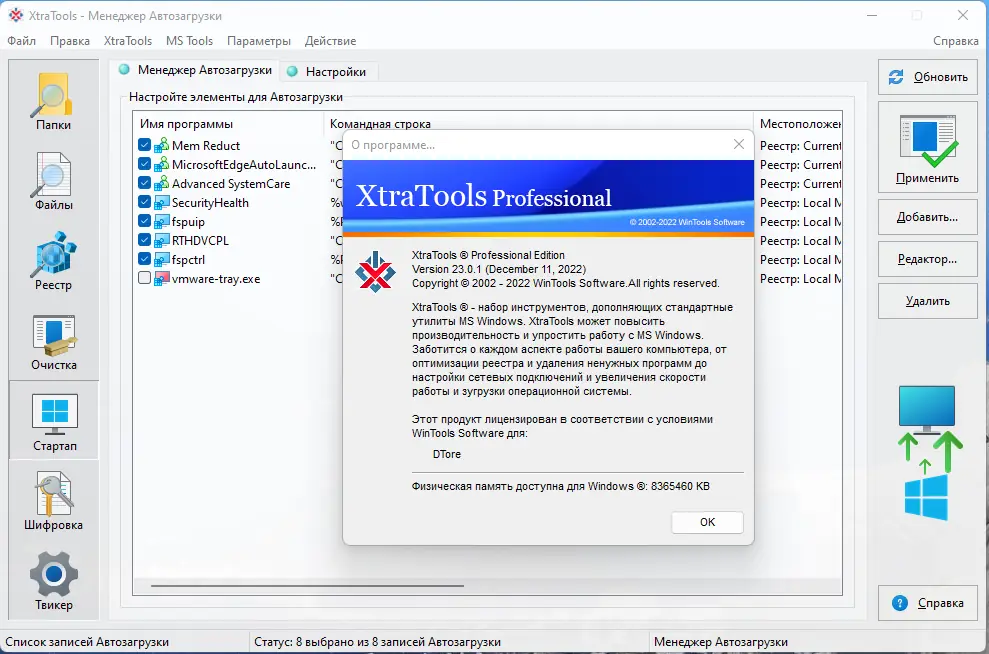Uncheck the Mem Reduct checkbox
989x654 pixels.
pyautogui.click(x=144, y=145)
